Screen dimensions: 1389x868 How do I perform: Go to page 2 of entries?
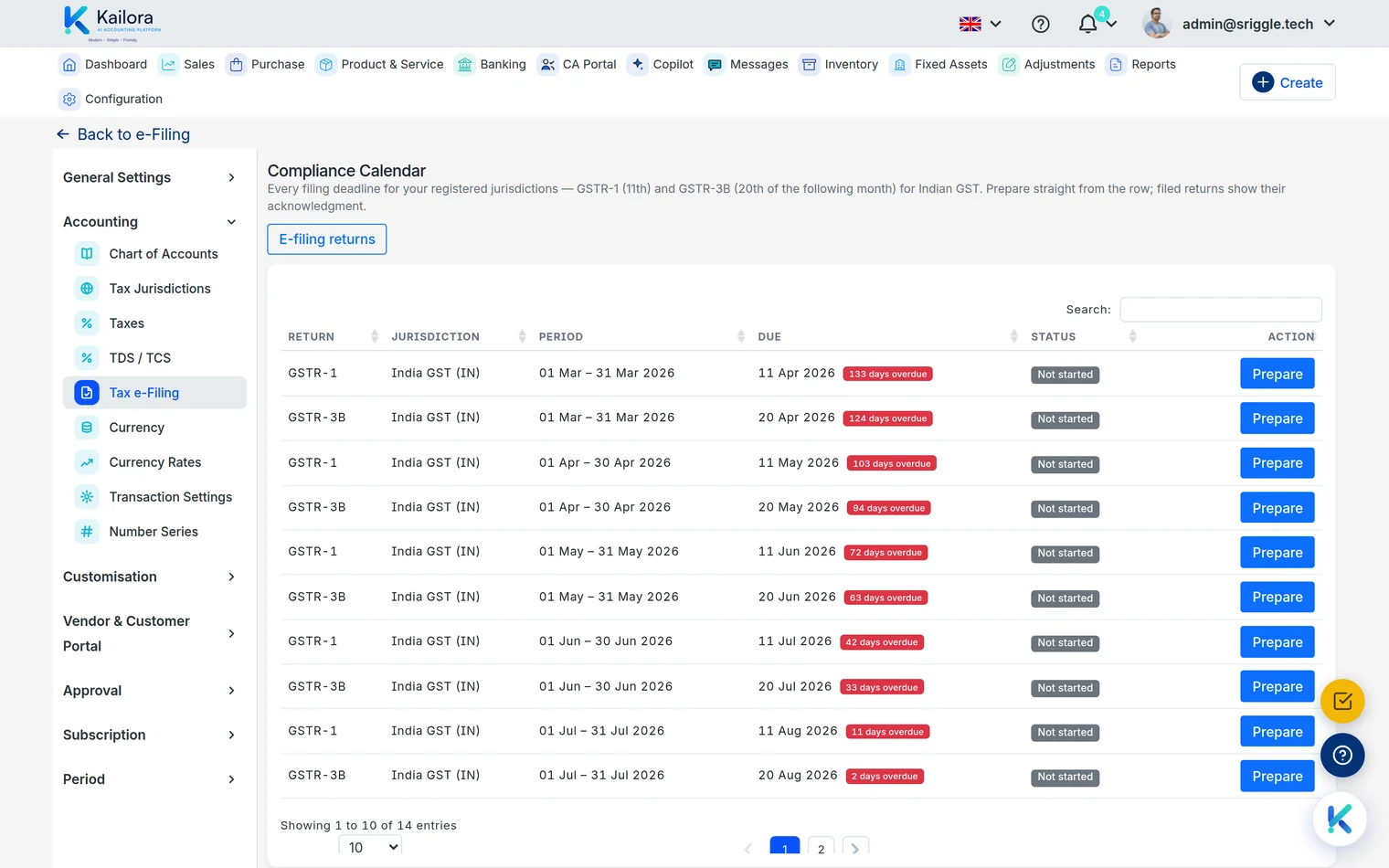(821, 848)
